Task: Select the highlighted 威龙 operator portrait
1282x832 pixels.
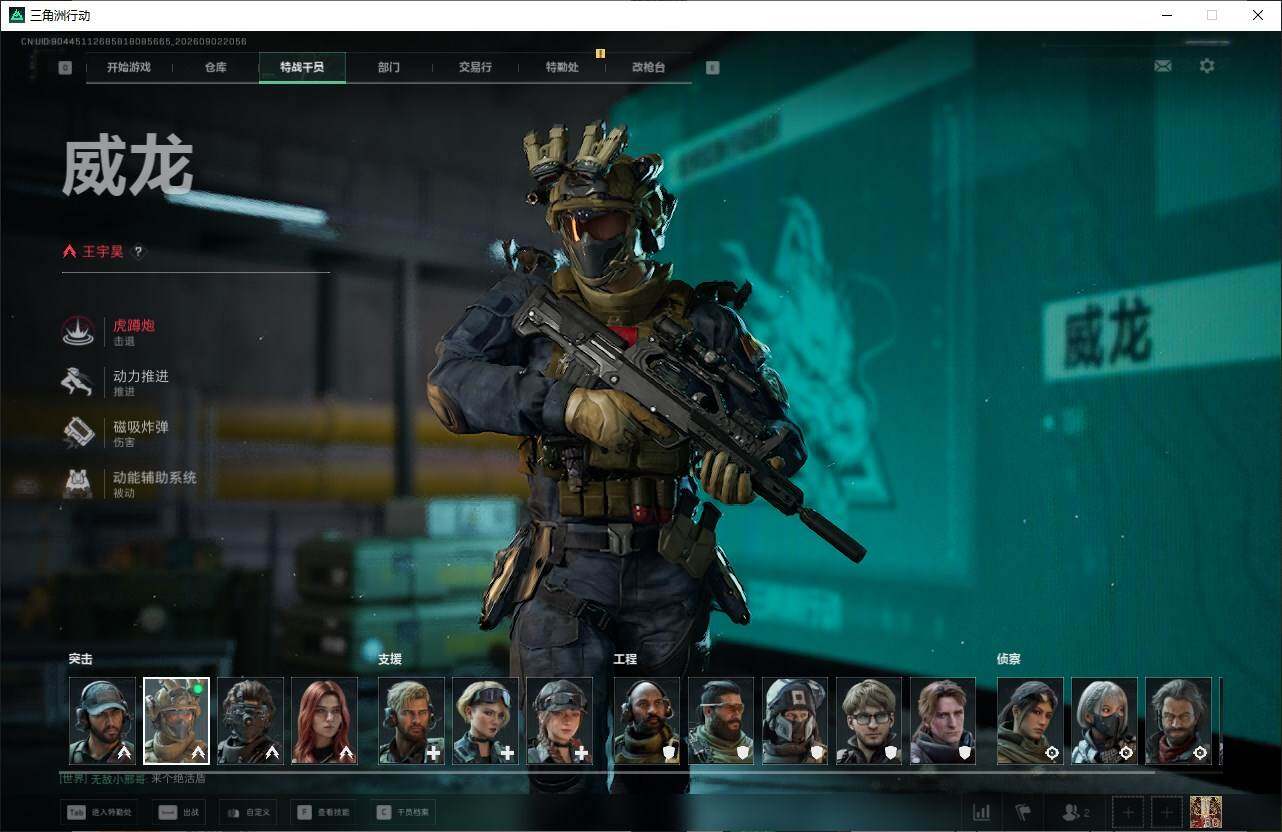Action: coord(176,721)
